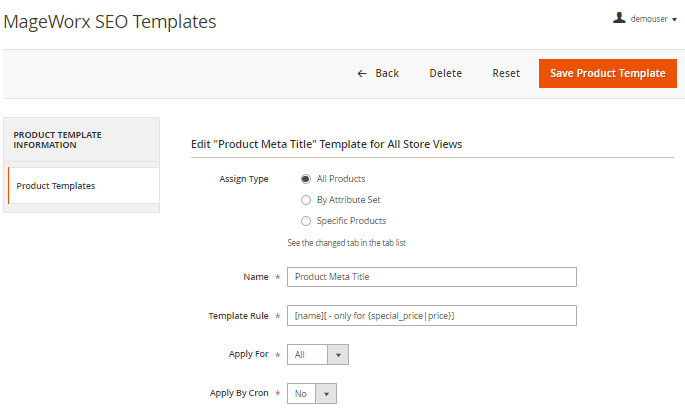Click the user avatar icon
Screen dimensions: 685x408
[619, 18]
